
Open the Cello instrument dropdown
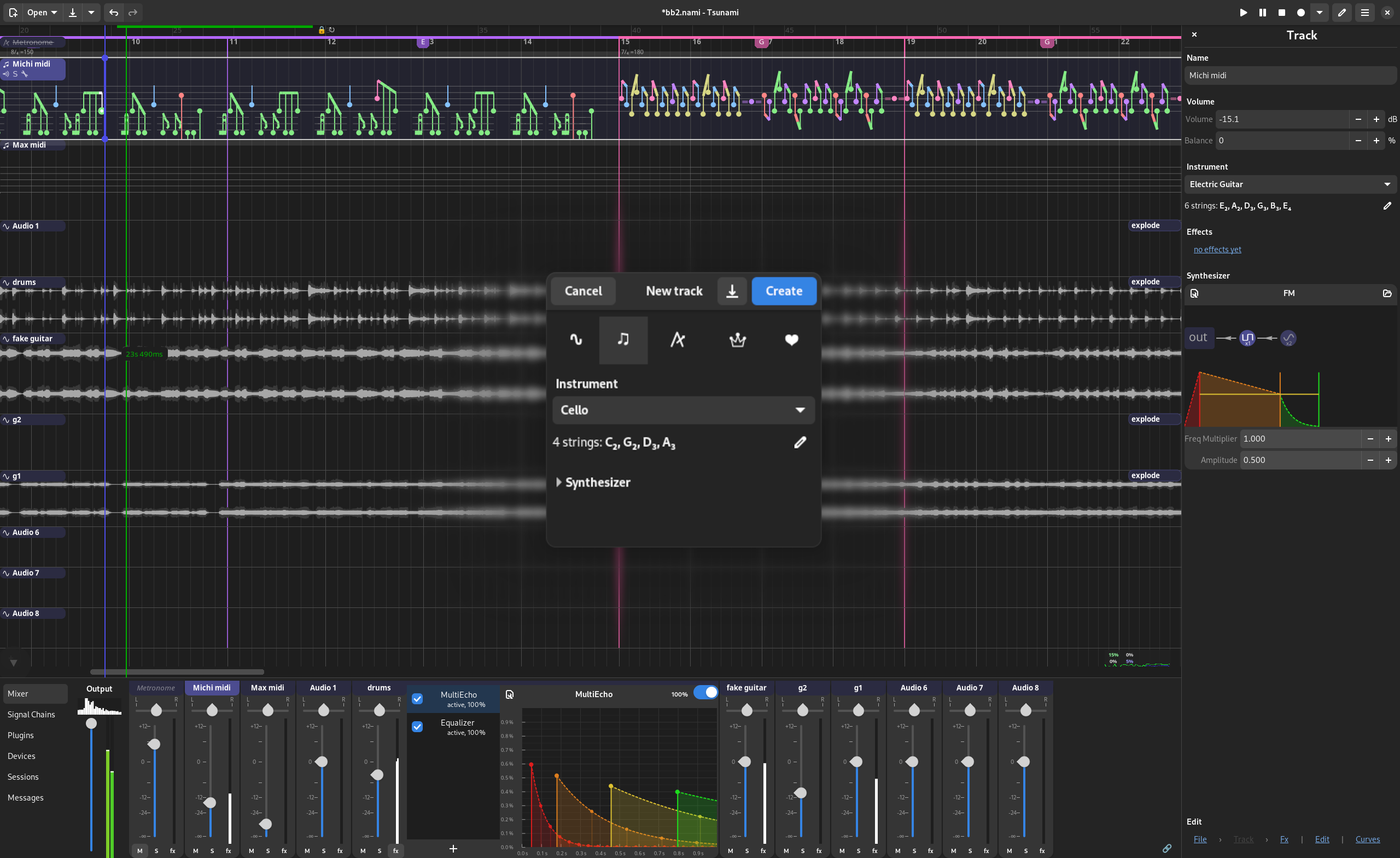tap(683, 410)
